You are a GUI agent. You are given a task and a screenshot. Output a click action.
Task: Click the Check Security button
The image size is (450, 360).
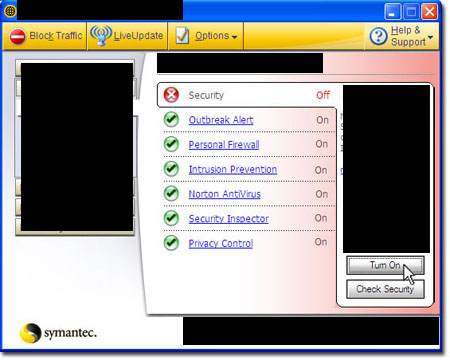click(385, 289)
